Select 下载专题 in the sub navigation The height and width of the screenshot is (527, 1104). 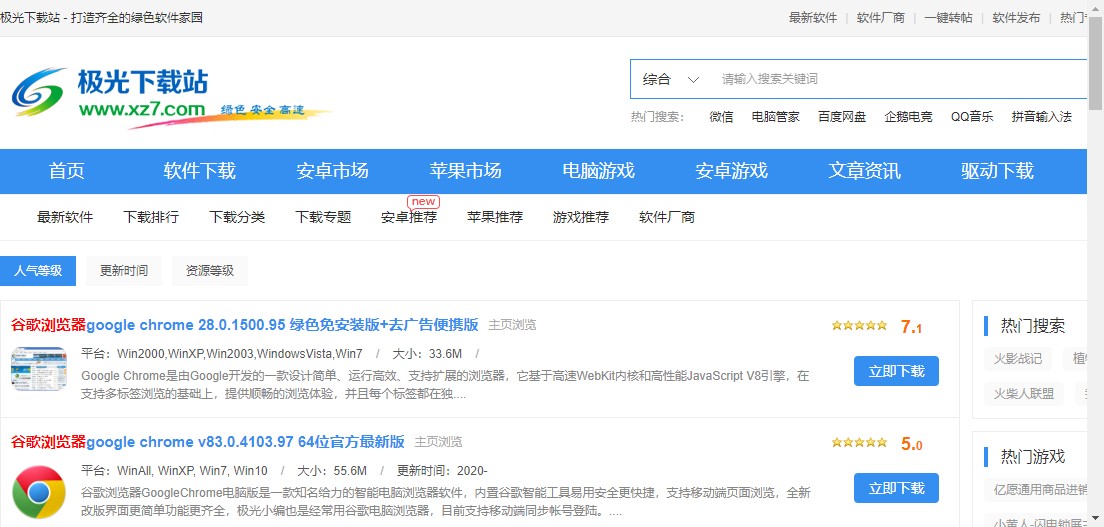[322, 217]
